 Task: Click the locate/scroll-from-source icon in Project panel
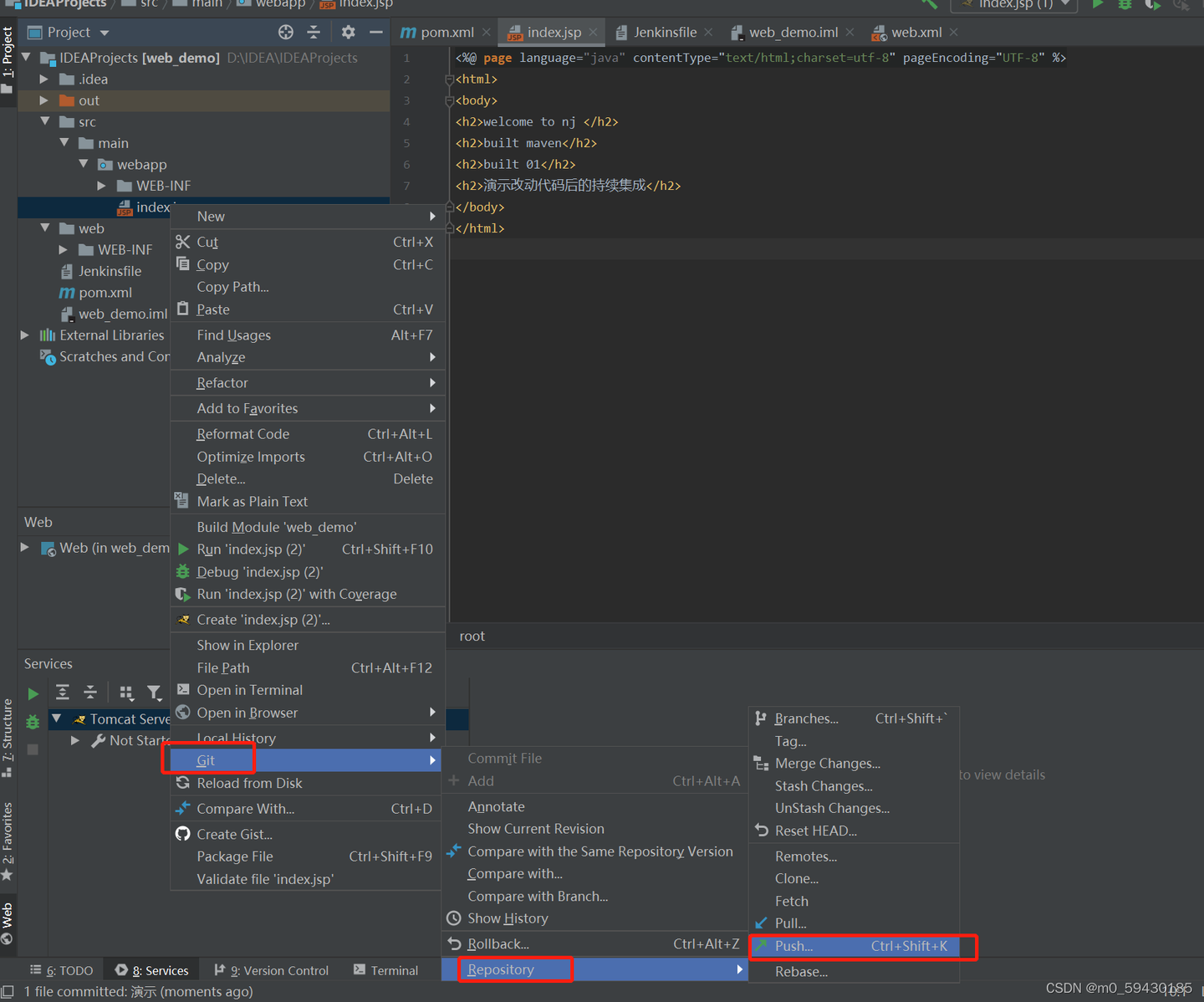(x=286, y=33)
